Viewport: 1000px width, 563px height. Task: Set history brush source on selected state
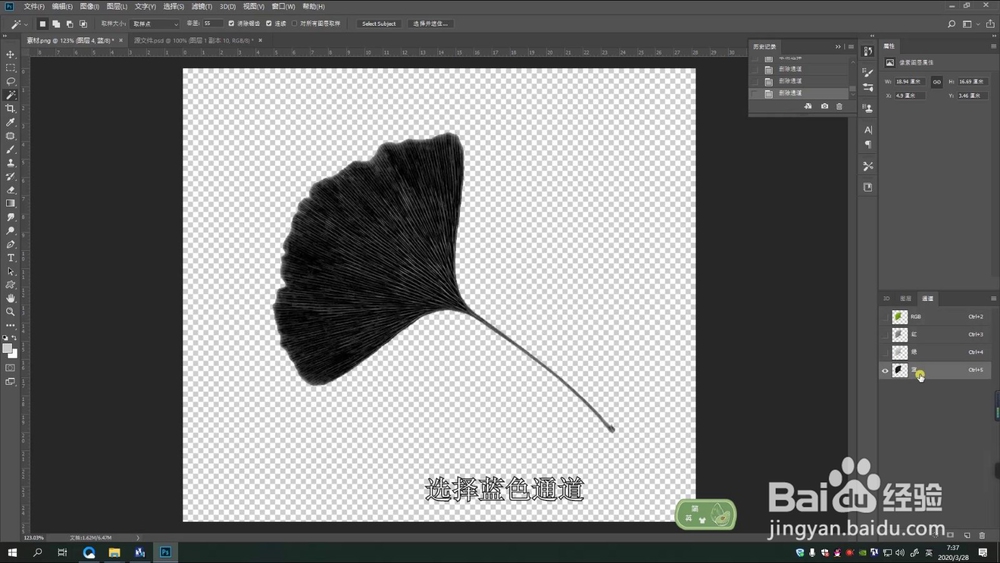[755, 93]
